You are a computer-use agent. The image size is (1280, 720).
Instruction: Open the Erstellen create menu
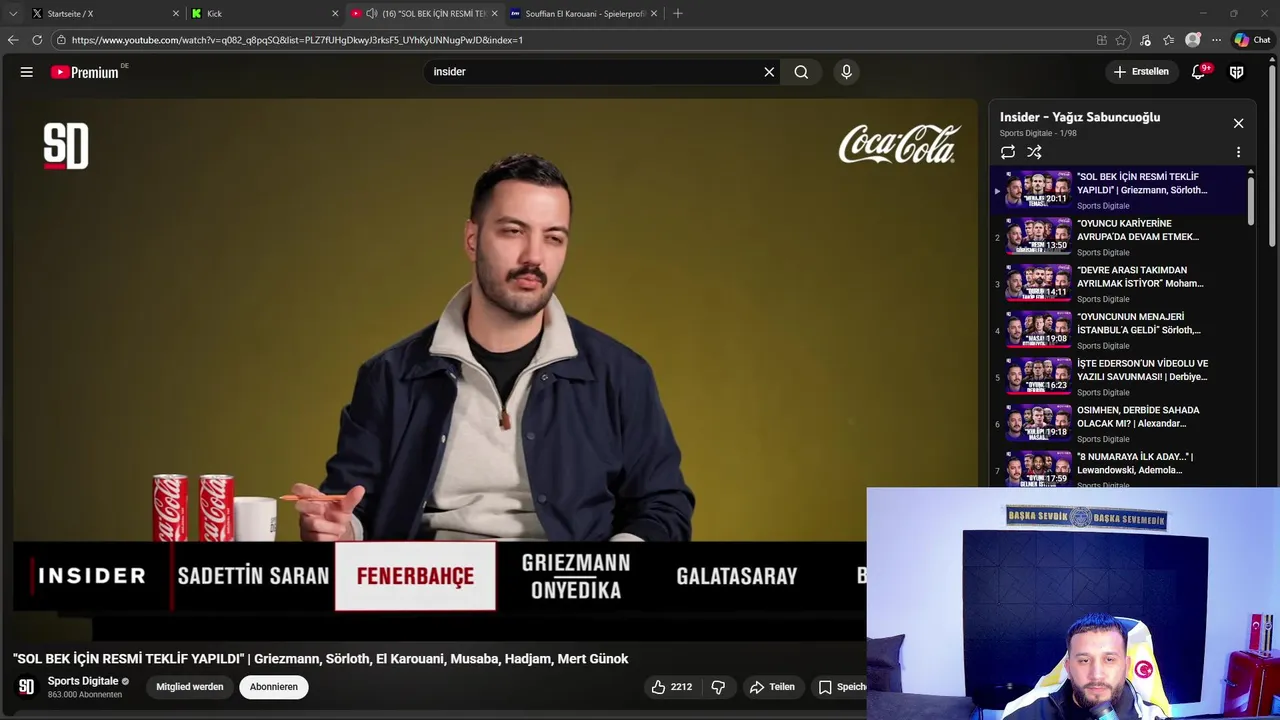pyautogui.click(x=1141, y=72)
